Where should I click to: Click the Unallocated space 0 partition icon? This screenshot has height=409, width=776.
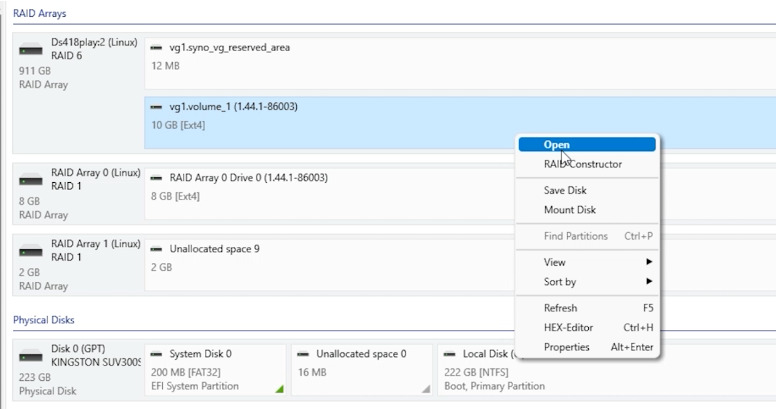click(303, 354)
